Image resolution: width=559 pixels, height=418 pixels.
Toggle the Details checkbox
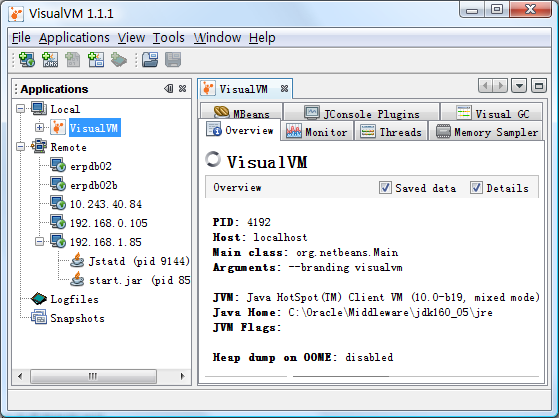point(476,187)
